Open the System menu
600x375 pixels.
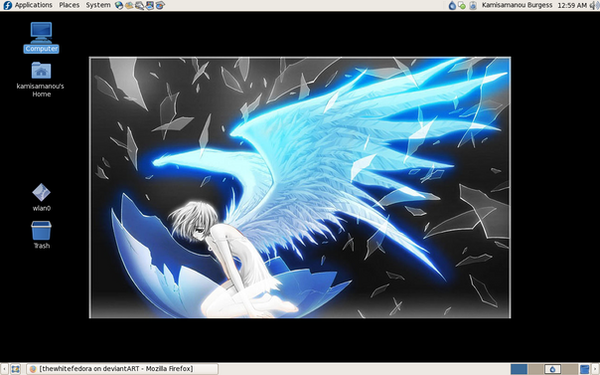98,5
